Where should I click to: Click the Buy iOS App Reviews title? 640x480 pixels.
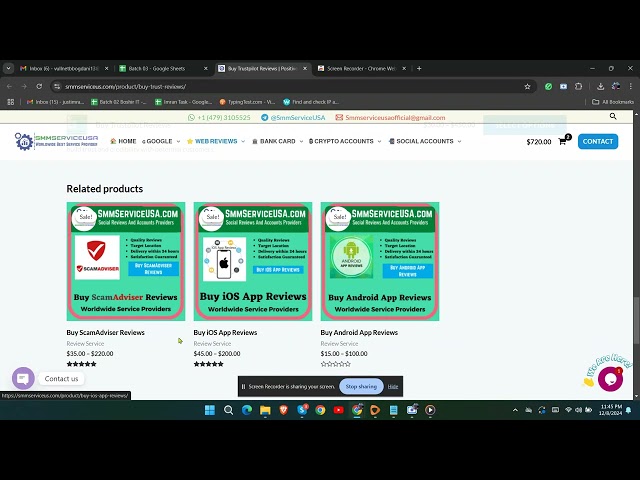225,333
